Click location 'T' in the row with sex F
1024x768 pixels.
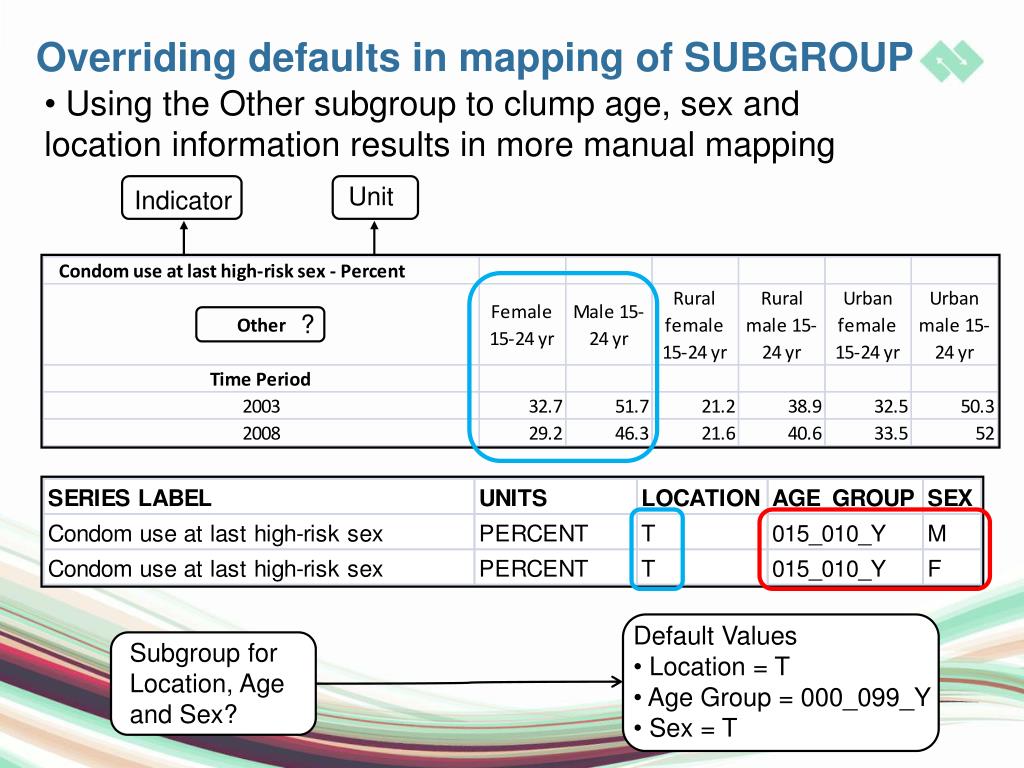tap(648, 569)
